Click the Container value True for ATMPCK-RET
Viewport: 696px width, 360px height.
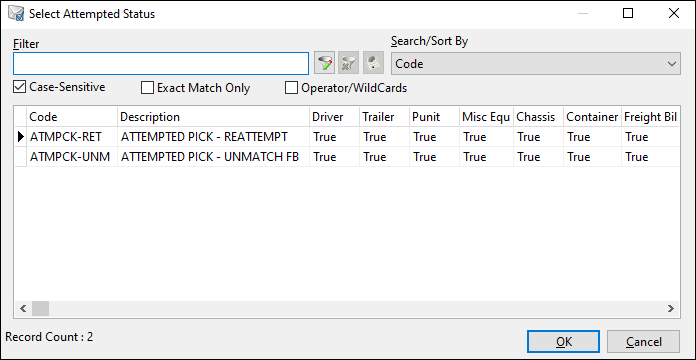[x=593, y=137]
